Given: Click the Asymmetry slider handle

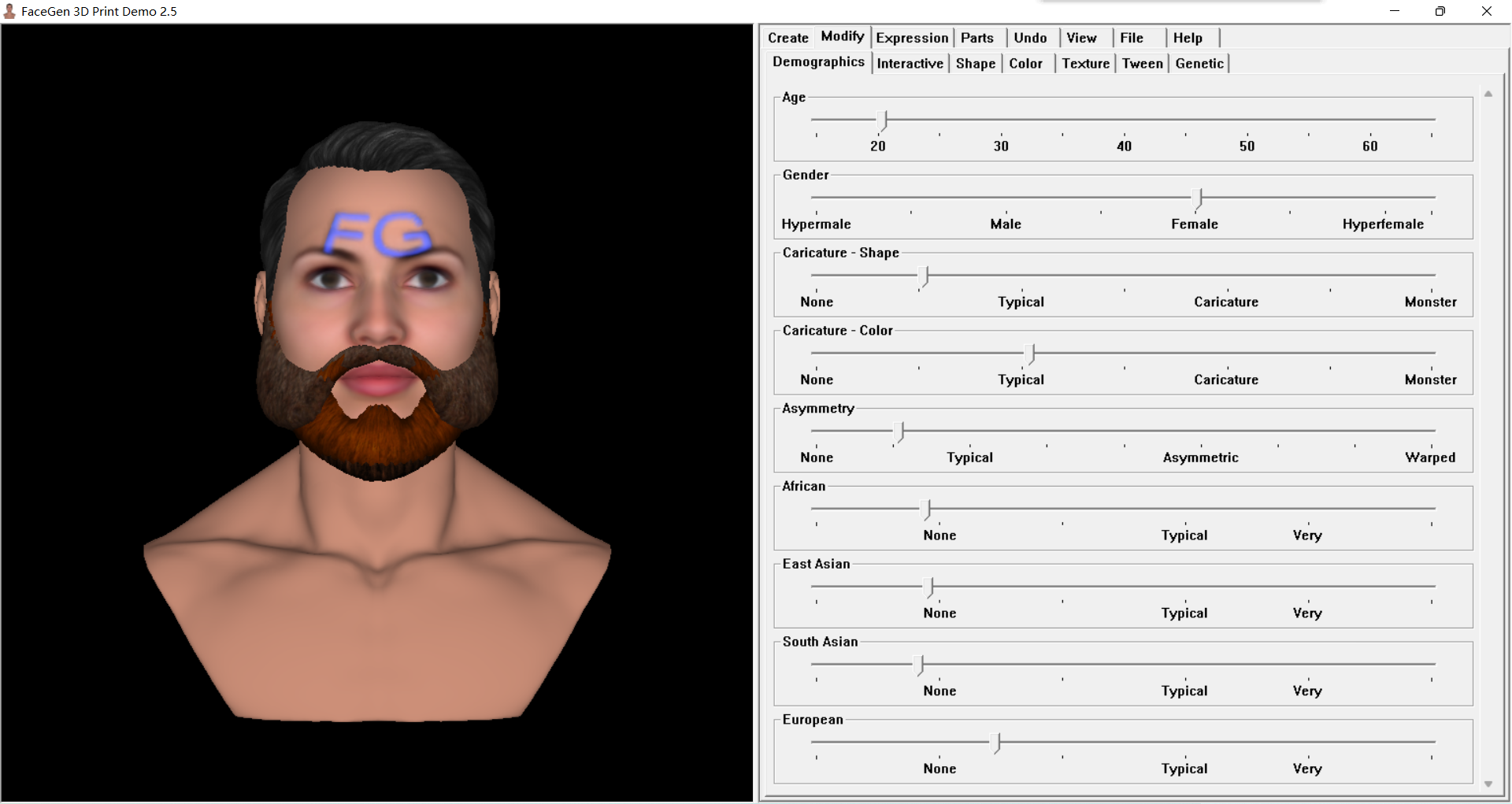Looking at the screenshot, I should pos(900,432).
